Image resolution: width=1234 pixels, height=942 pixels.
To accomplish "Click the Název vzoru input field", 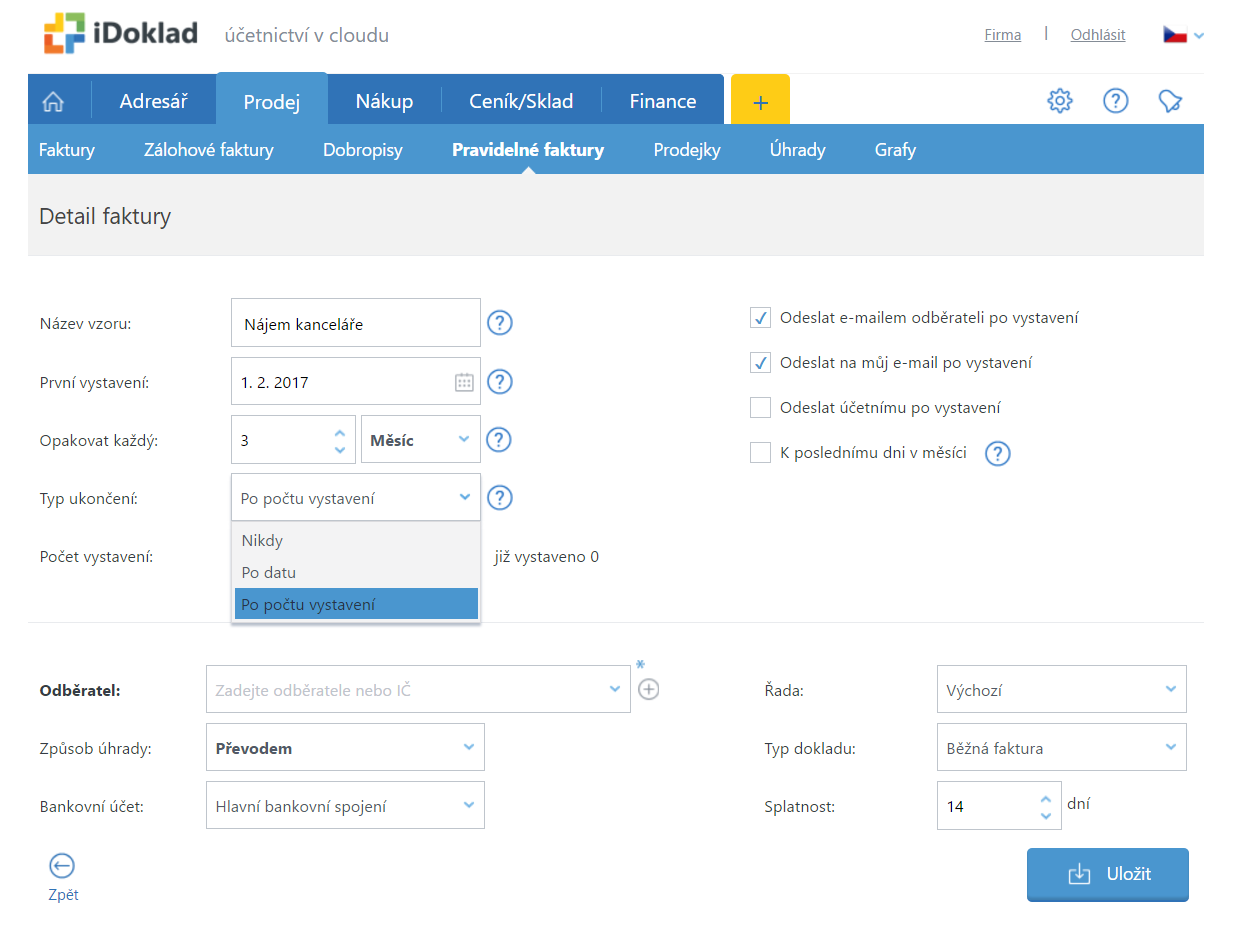I will 356,323.
